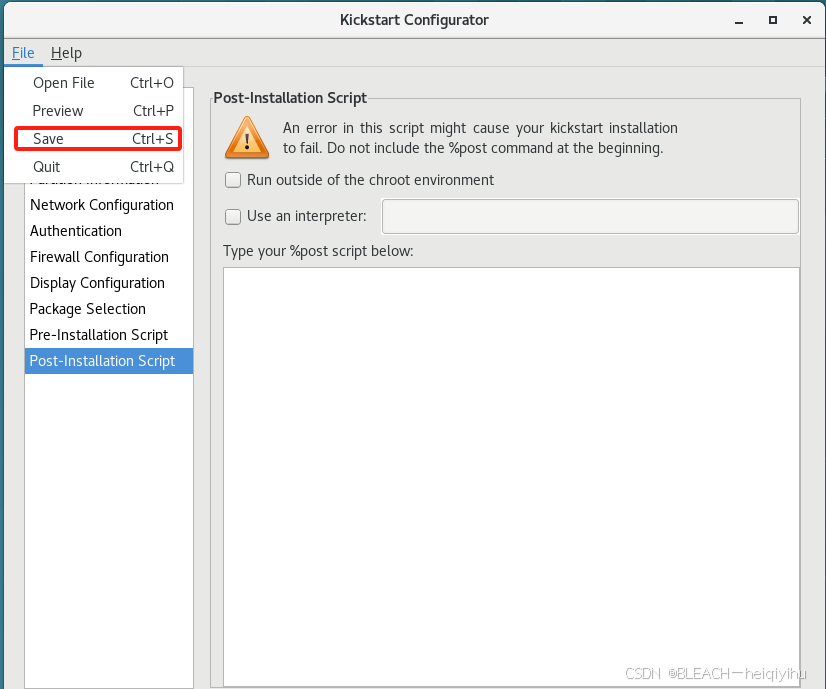The width and height of the screenshot is (826, 689).
Task: Select Display Configuration in the list
Action: coord(109,283)
